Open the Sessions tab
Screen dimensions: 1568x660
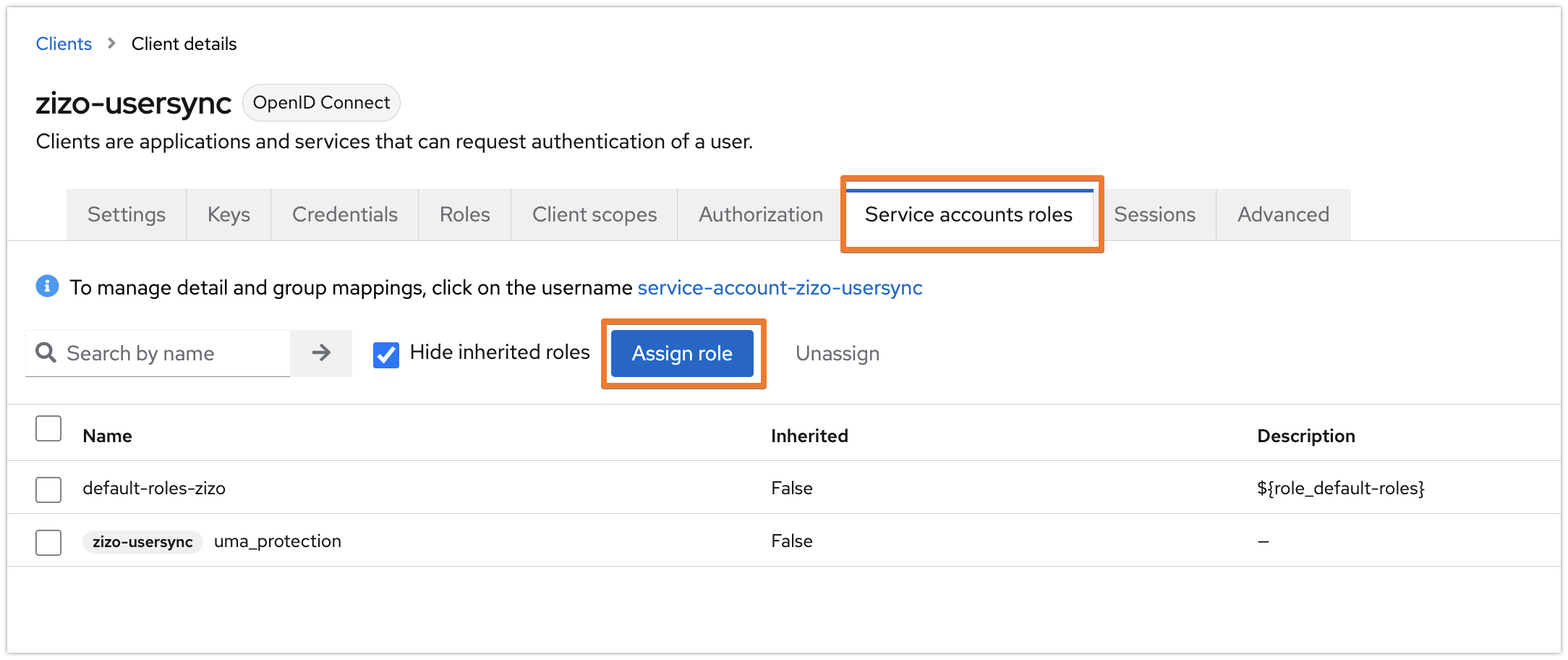point(1155,215)
